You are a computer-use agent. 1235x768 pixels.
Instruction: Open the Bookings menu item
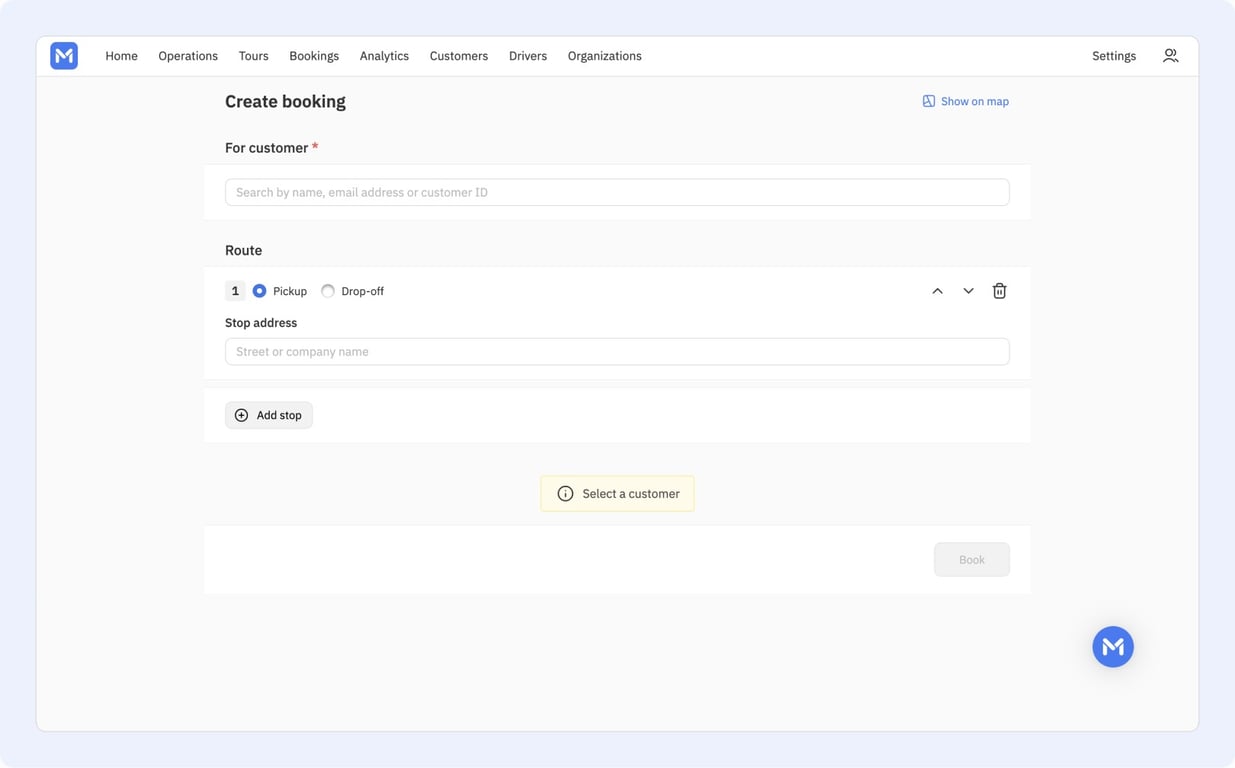pyautogui.click(x=314, y=56)
